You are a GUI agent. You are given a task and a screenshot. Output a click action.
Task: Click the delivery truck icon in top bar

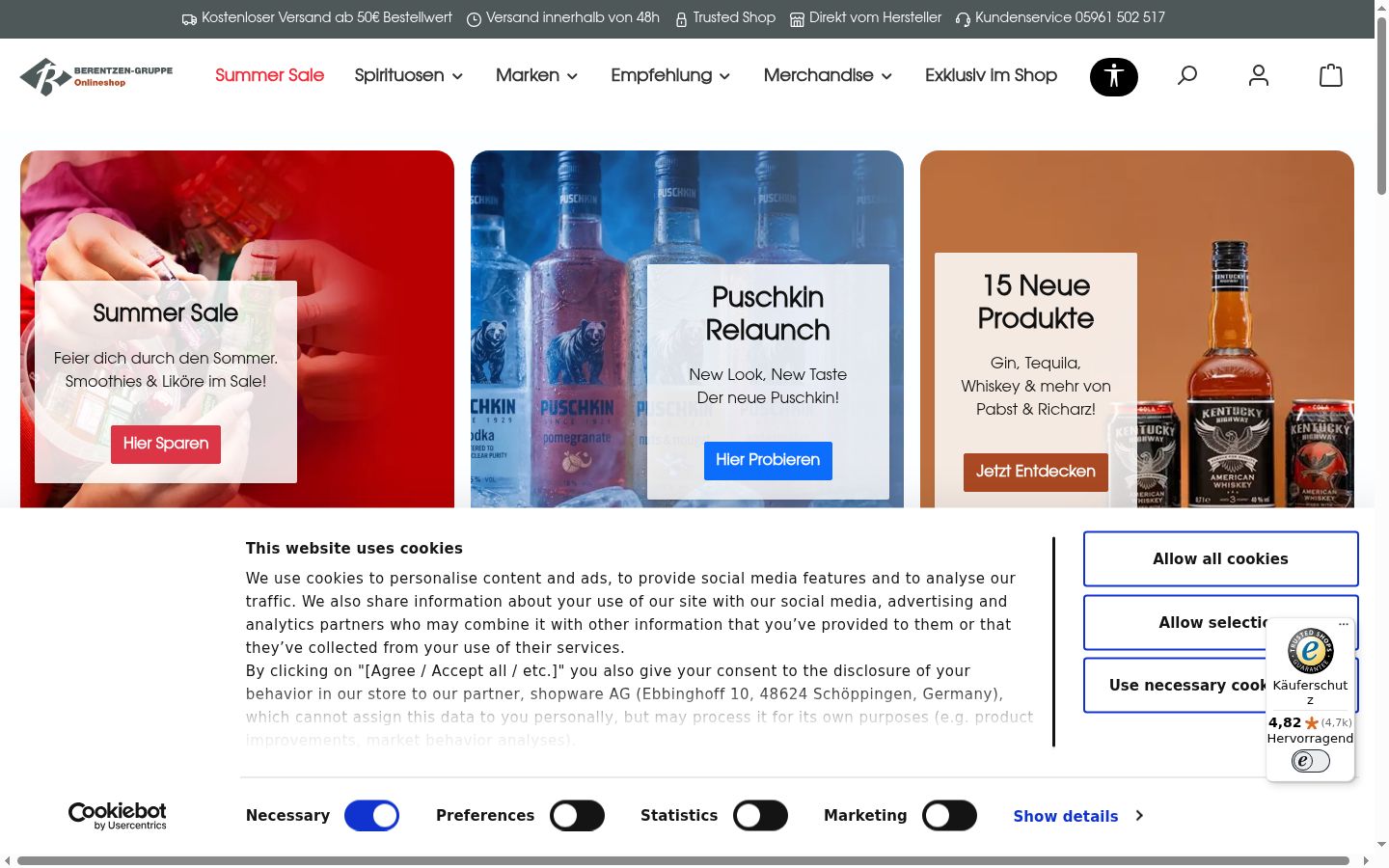189,19
